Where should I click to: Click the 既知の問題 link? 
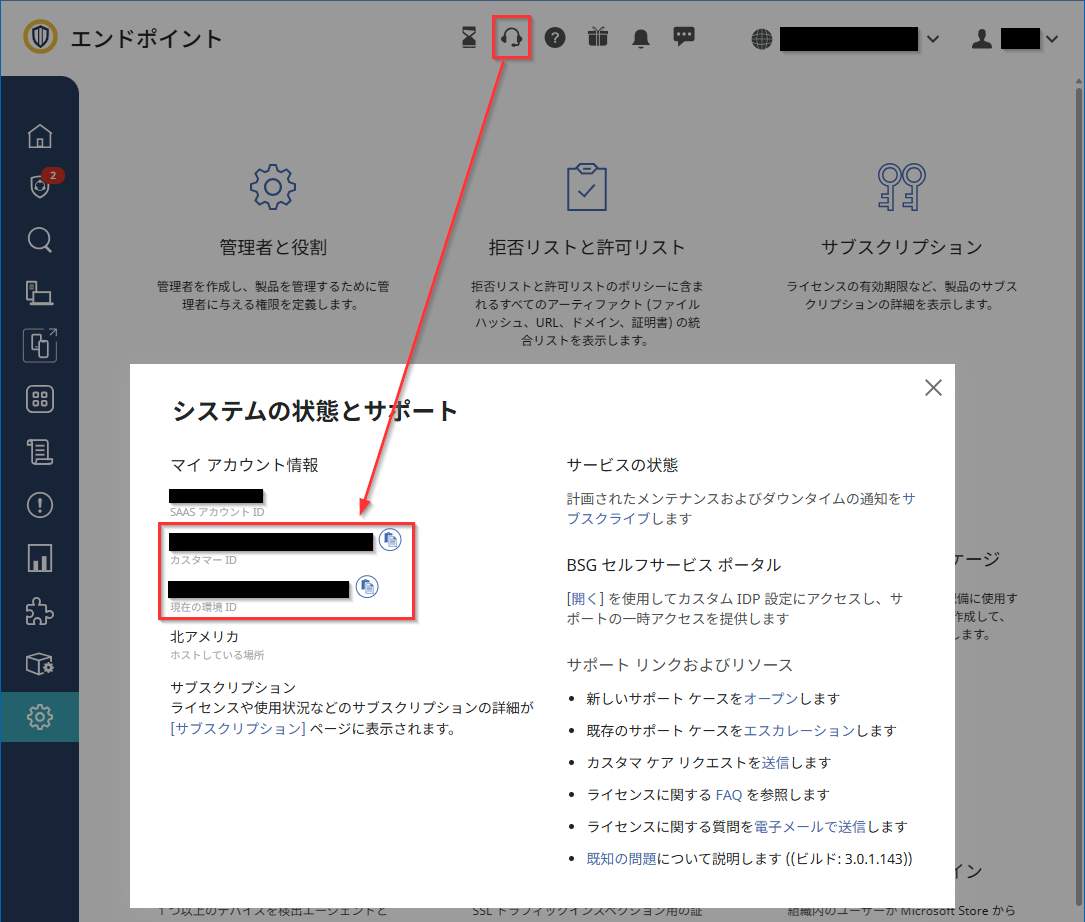click(621, 859)
